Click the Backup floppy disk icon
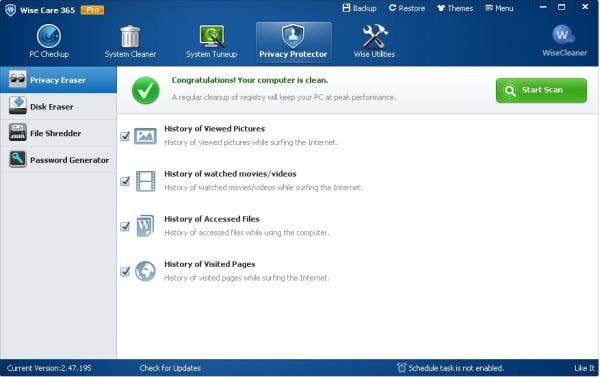Screen dimensions: 600x377 pyautogui.click(x=346, y=8)
